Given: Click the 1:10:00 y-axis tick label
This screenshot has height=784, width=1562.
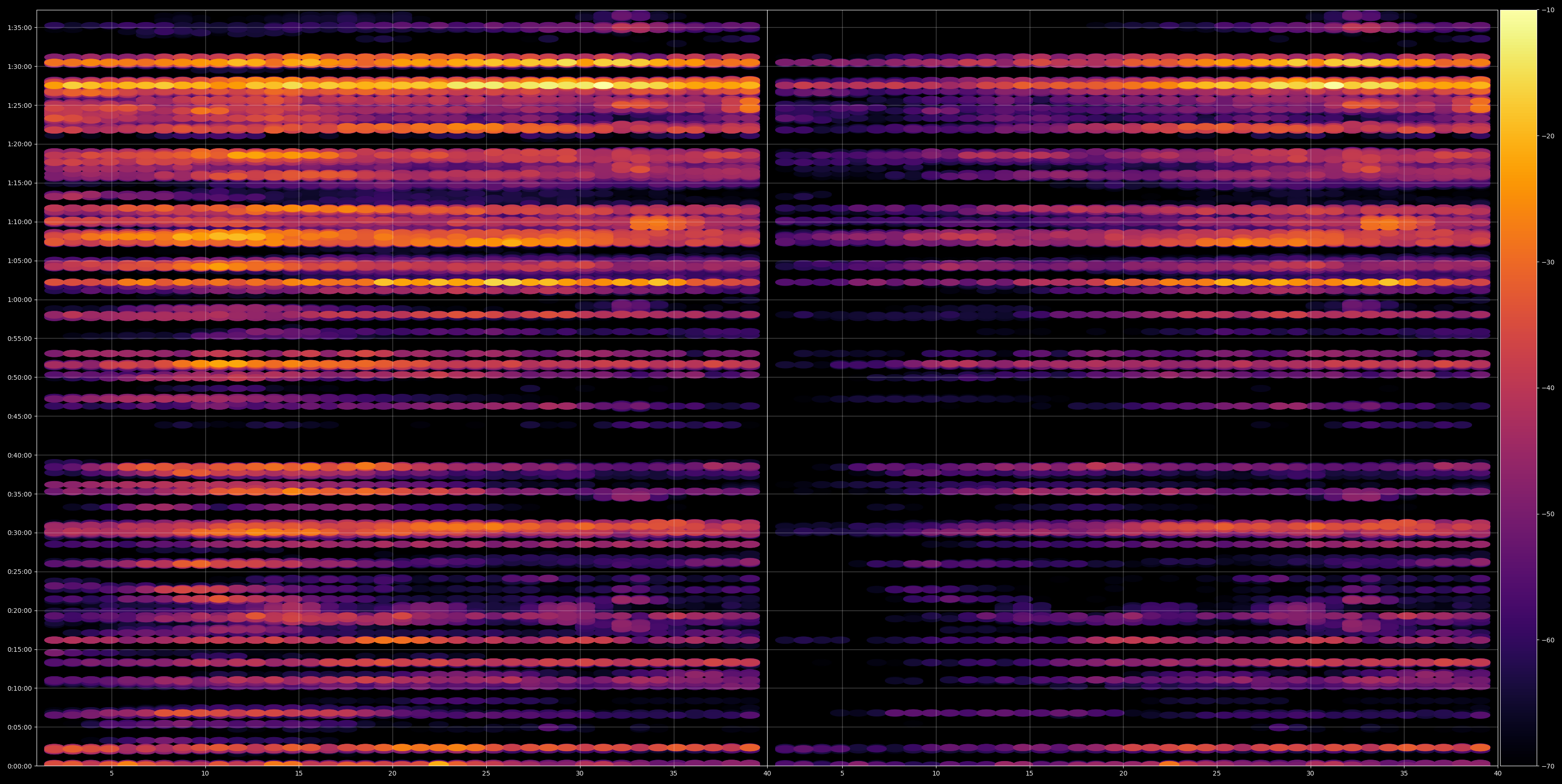Looking at the screenshot, I should pyautogui.click(x=19, y=222).
